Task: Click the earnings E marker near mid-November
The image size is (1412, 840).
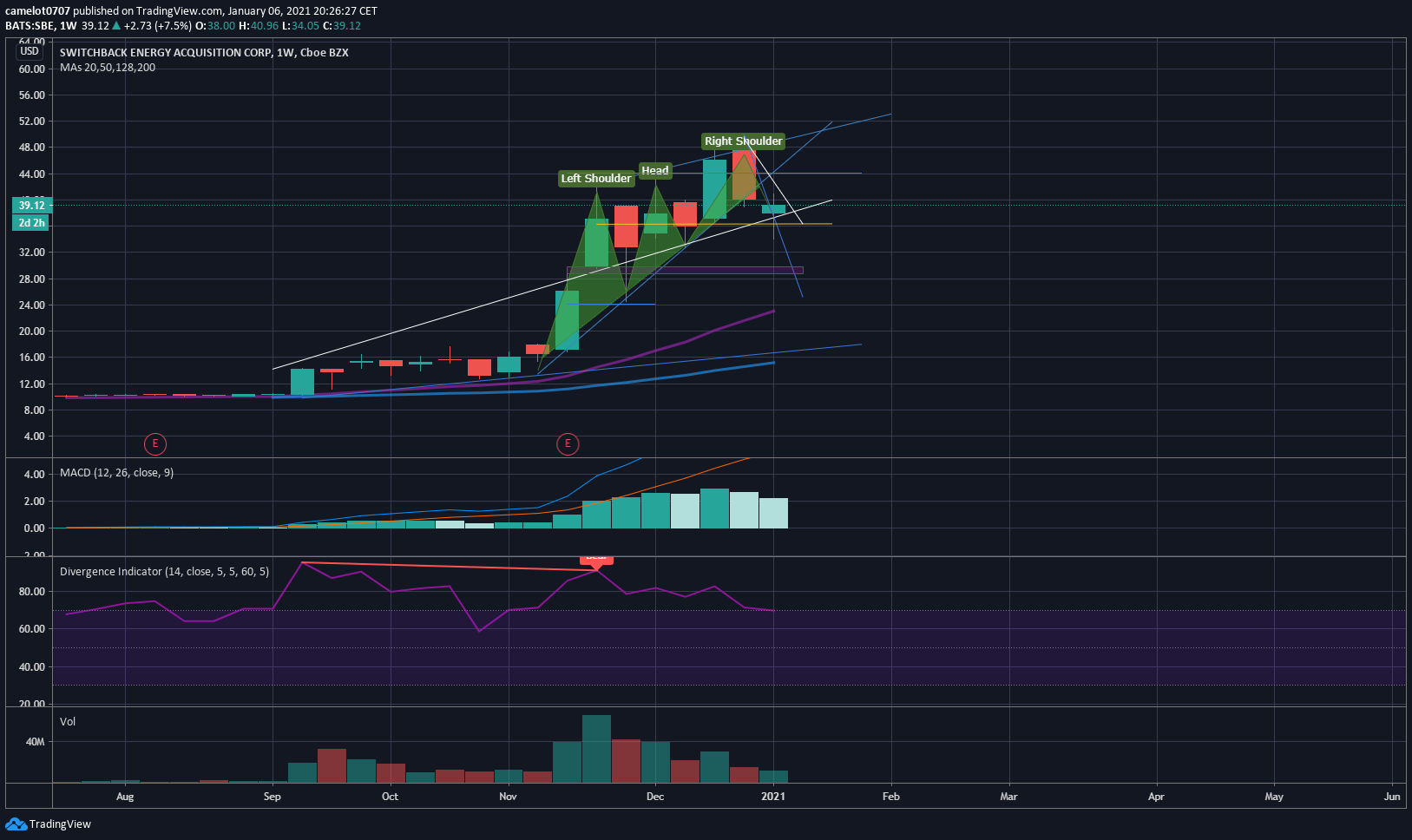Action: coord(568,444)
